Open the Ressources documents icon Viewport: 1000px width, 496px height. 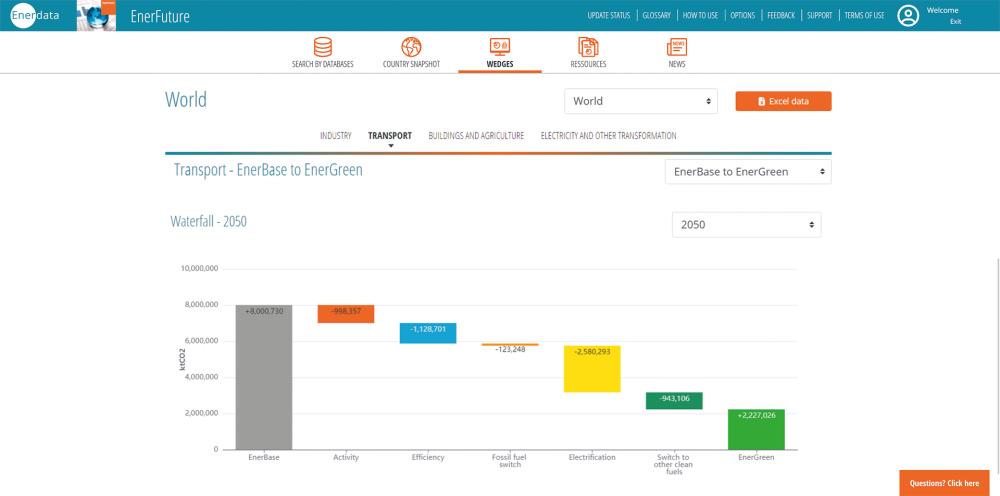(588, 47)
